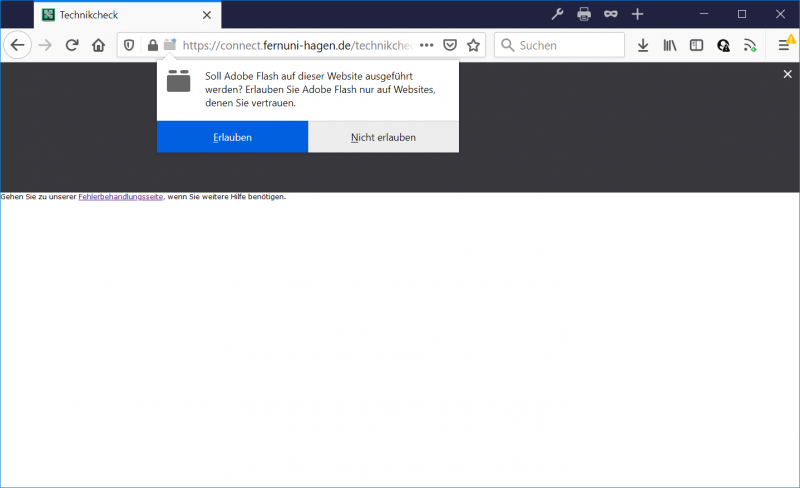Deny Flash with Nicht erlauben
The height and width of the screenshot is (488, 800).
point(383,137)
